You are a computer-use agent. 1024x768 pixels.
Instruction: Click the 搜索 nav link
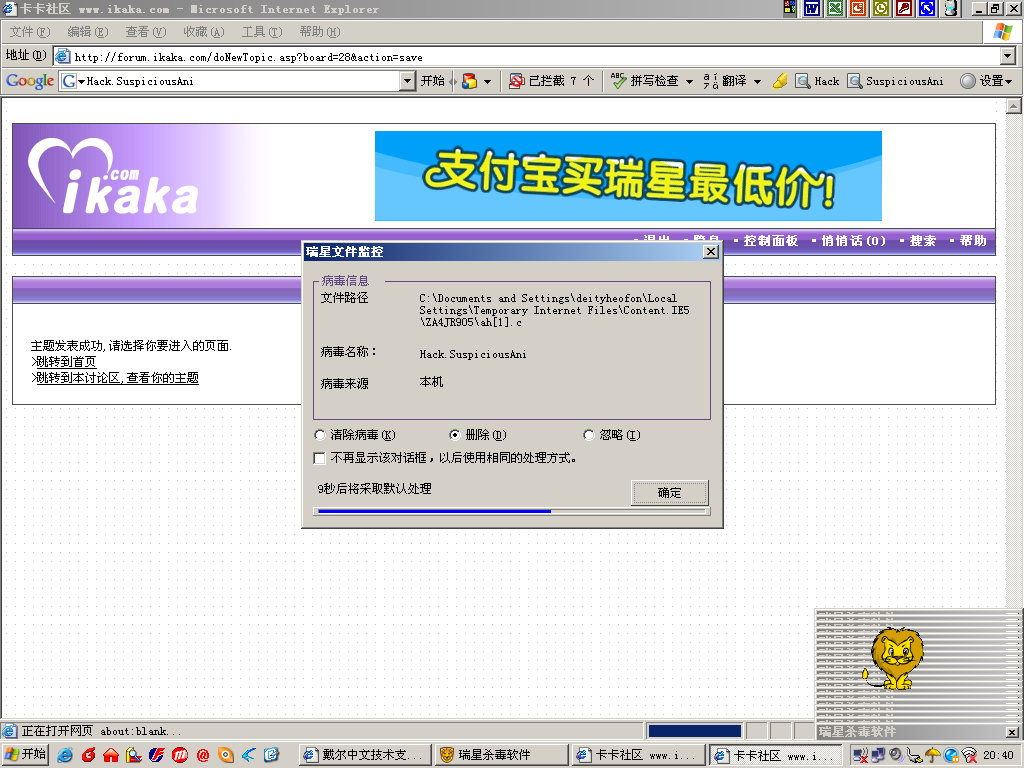point(923,241)
